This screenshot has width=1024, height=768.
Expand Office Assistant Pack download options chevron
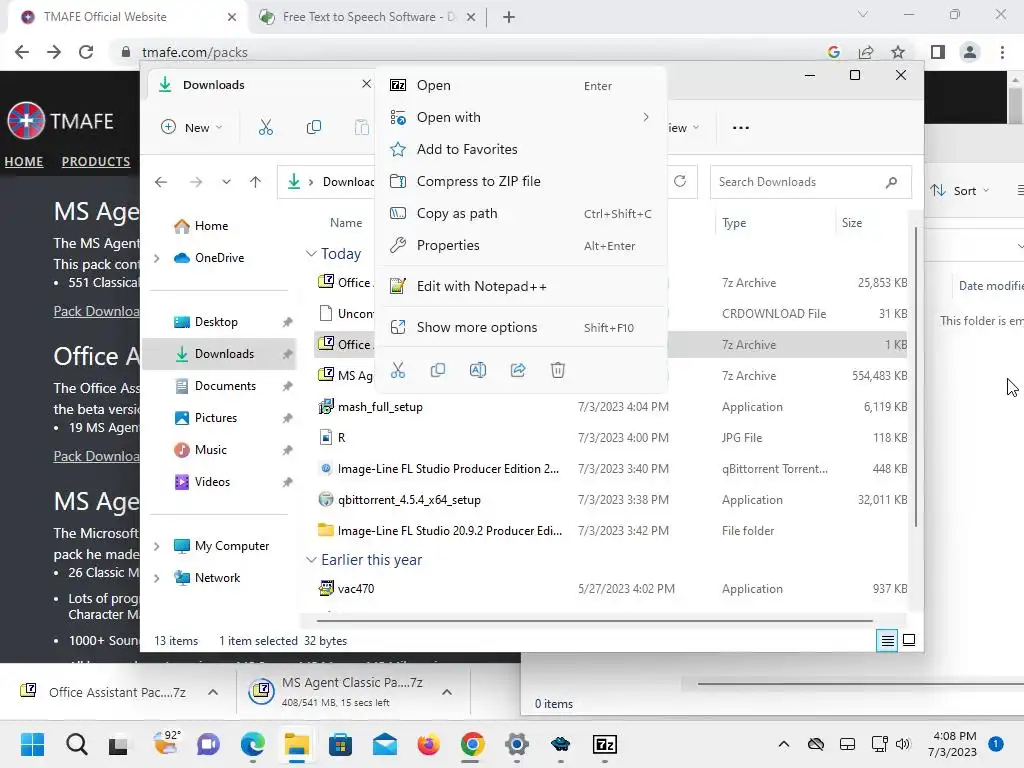pos(213,692)
